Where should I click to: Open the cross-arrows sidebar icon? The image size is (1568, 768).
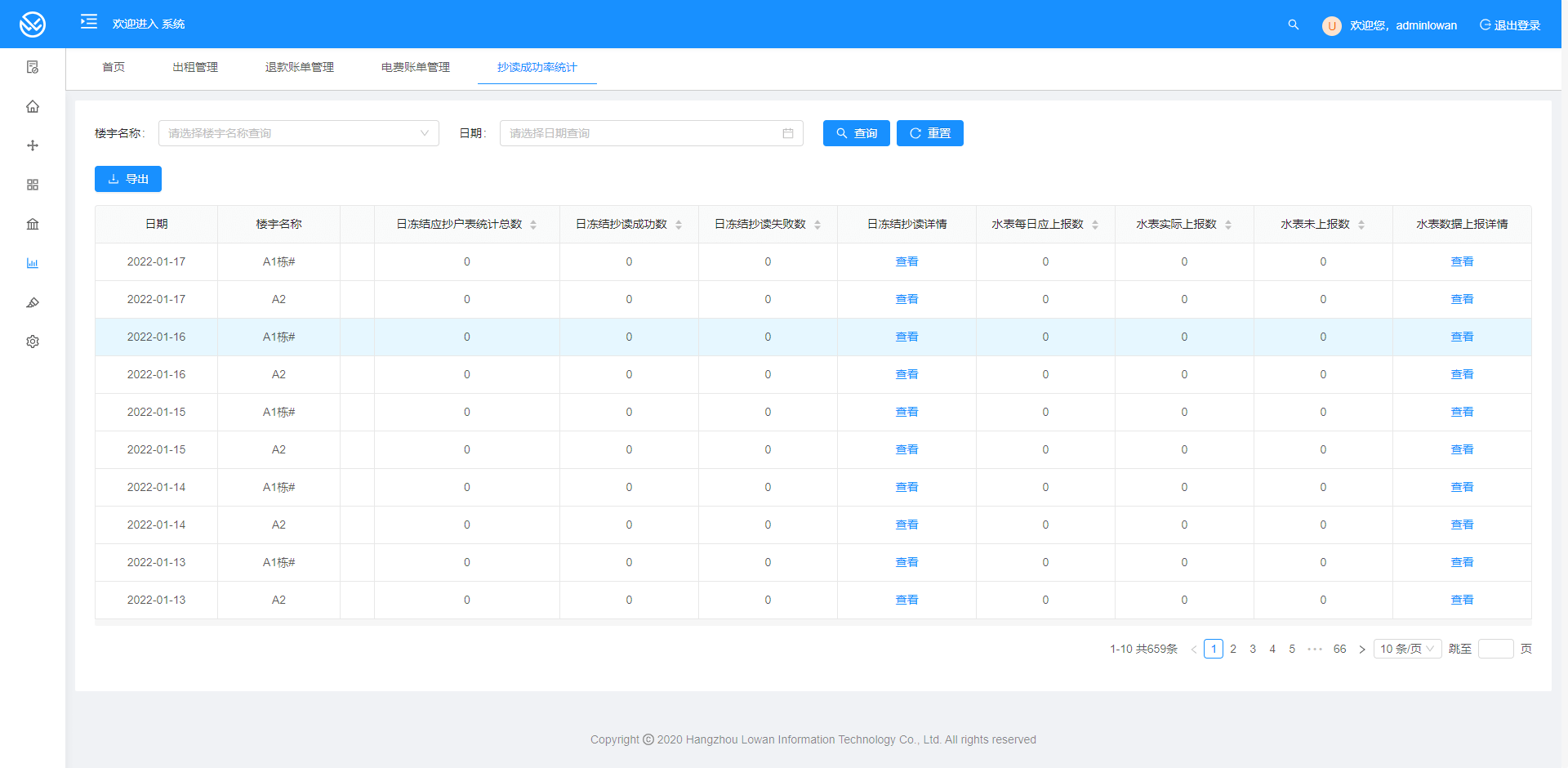click(33, 145)
